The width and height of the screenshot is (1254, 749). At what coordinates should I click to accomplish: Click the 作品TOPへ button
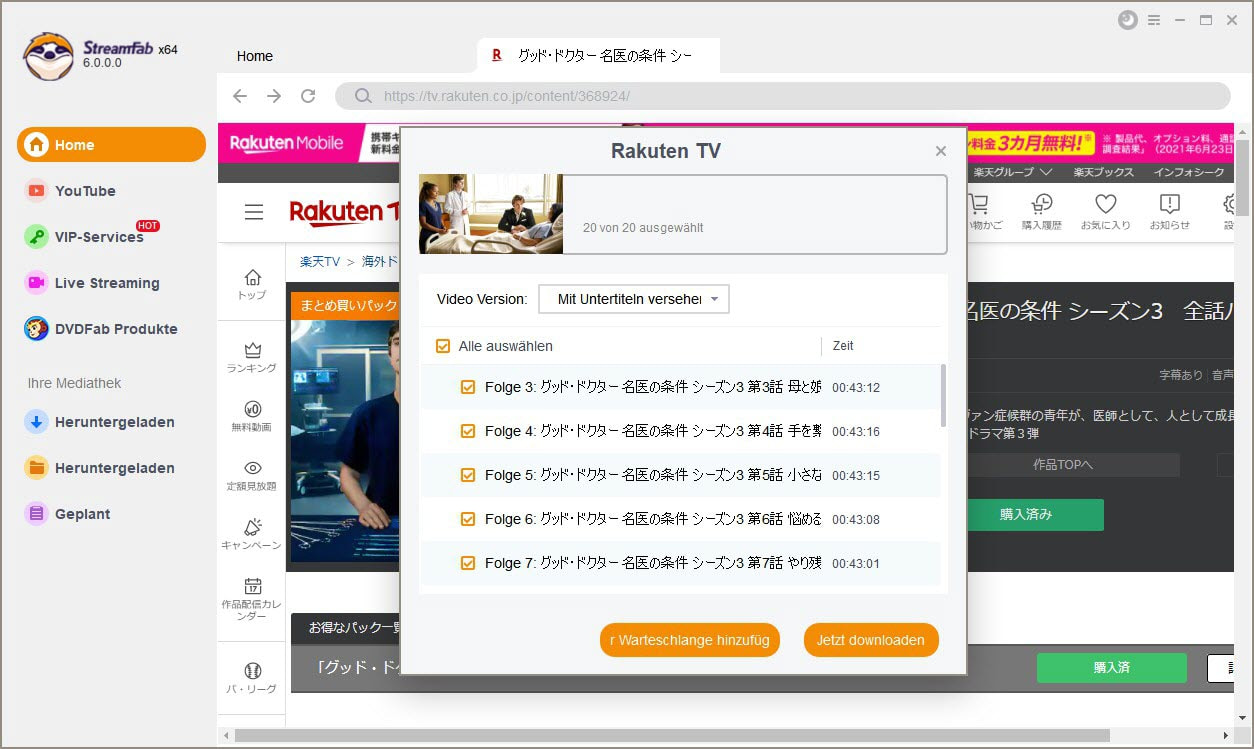tap(1063, 465)
